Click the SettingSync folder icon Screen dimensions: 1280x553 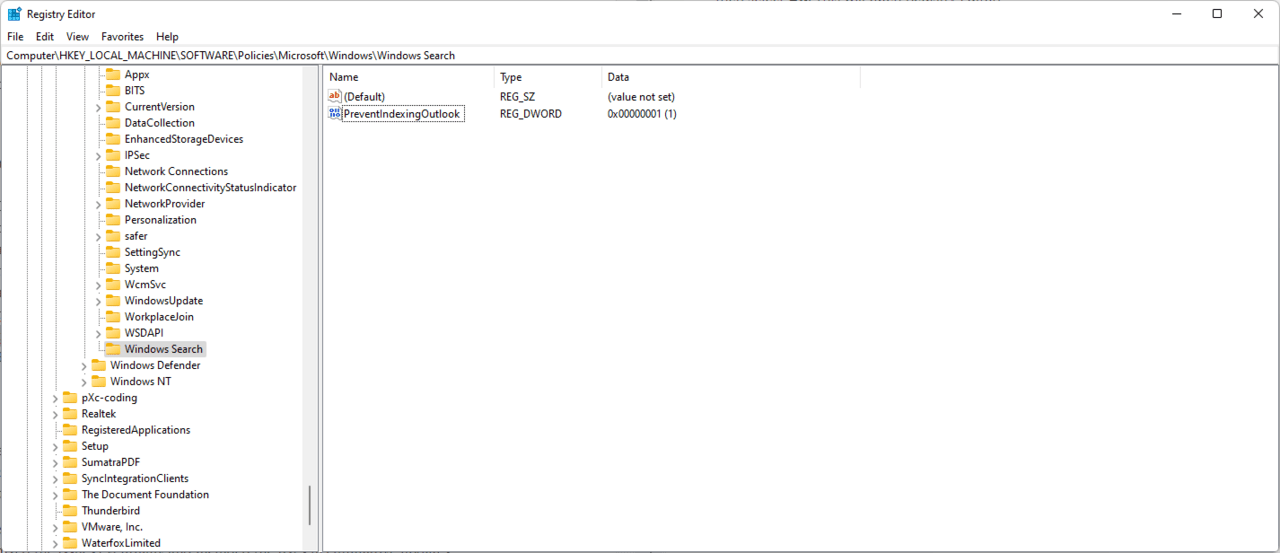click(112, 252)
